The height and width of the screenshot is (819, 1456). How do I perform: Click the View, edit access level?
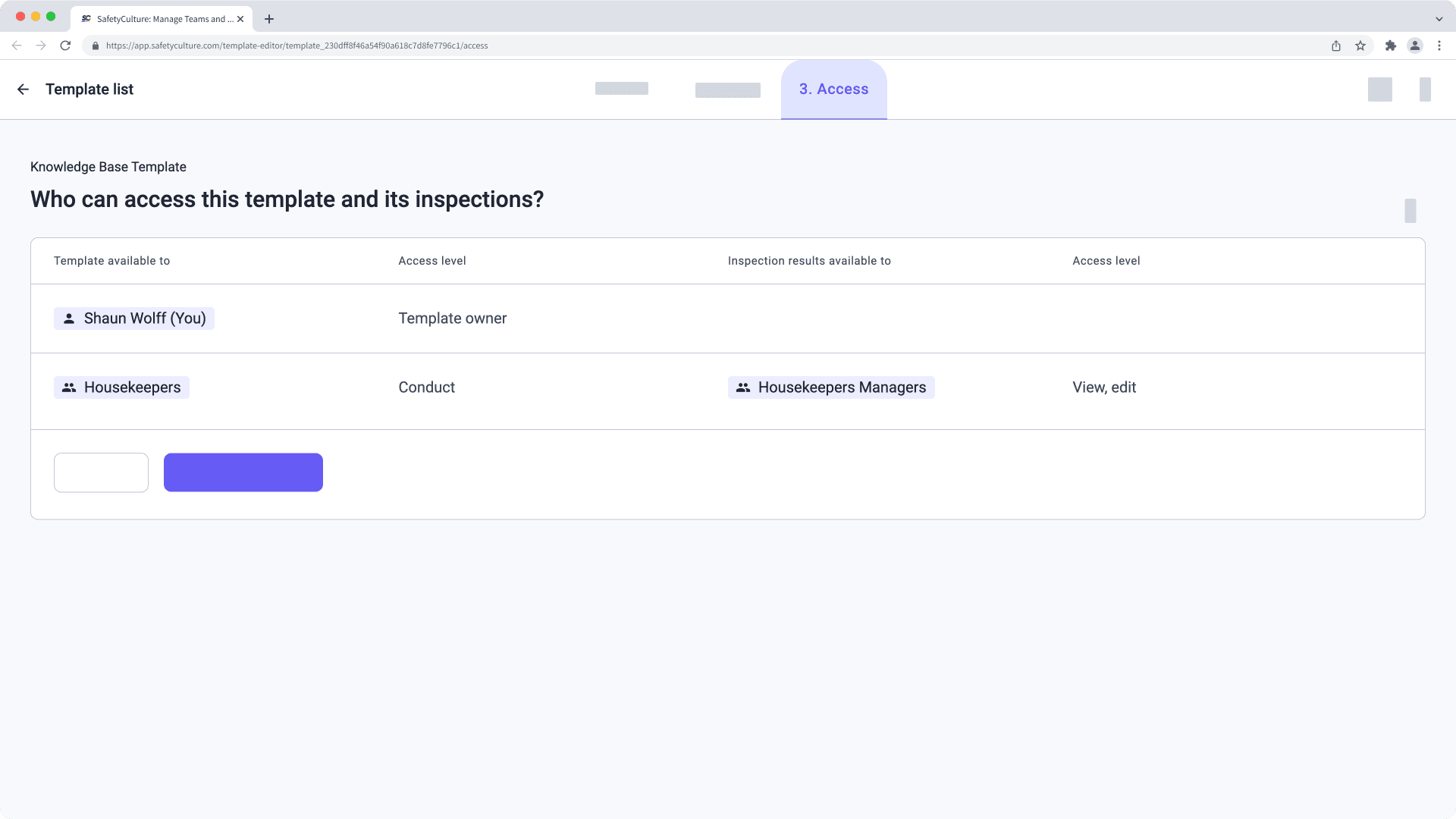(x=1103, y=388)
